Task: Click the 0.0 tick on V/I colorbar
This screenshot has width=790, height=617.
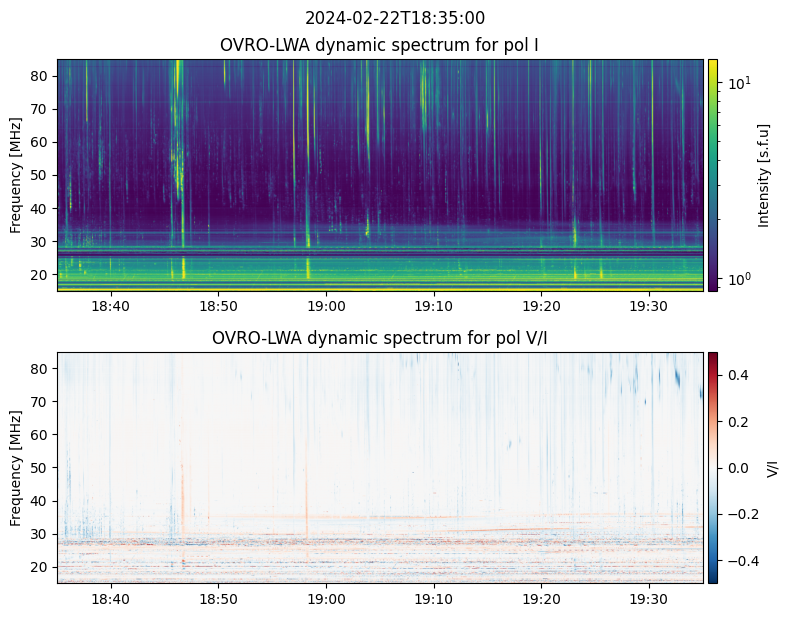Action: [x=737, y=467]
